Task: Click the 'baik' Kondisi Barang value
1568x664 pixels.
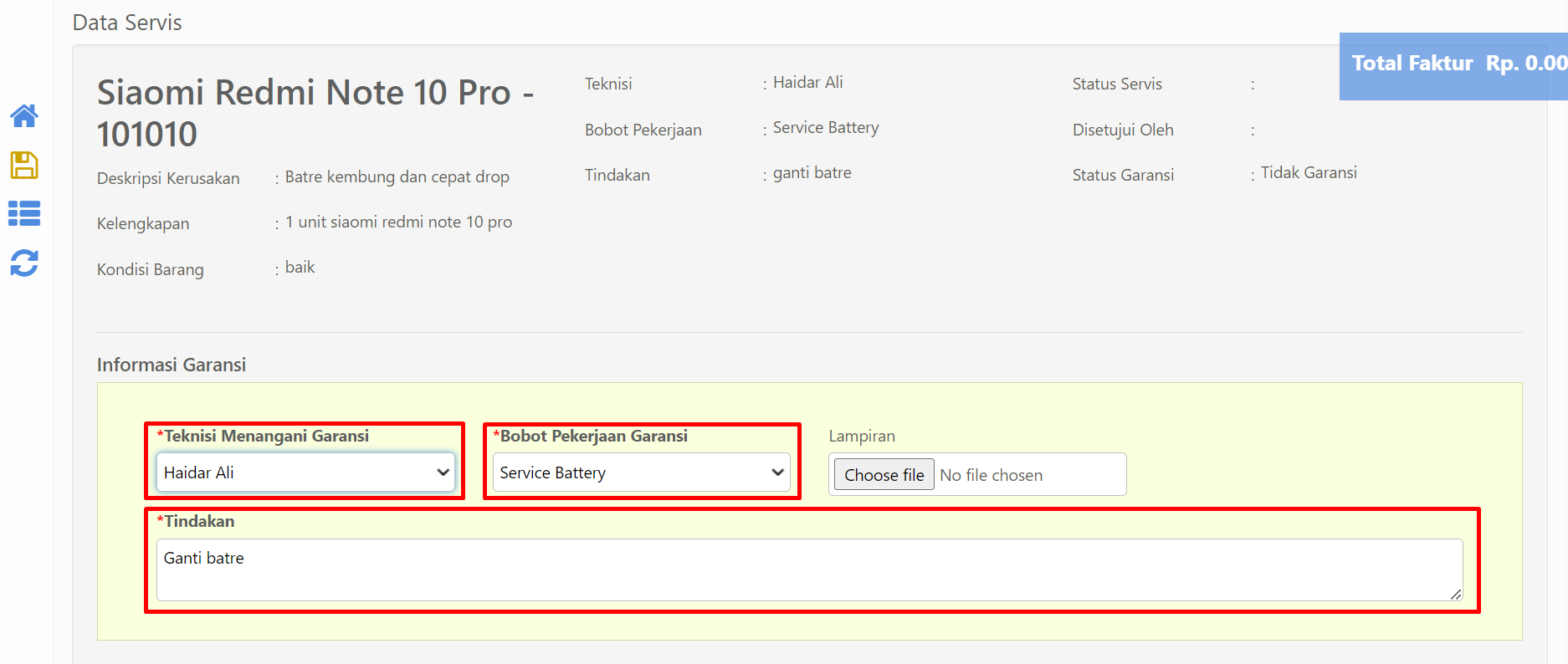Action: (300, 267)
